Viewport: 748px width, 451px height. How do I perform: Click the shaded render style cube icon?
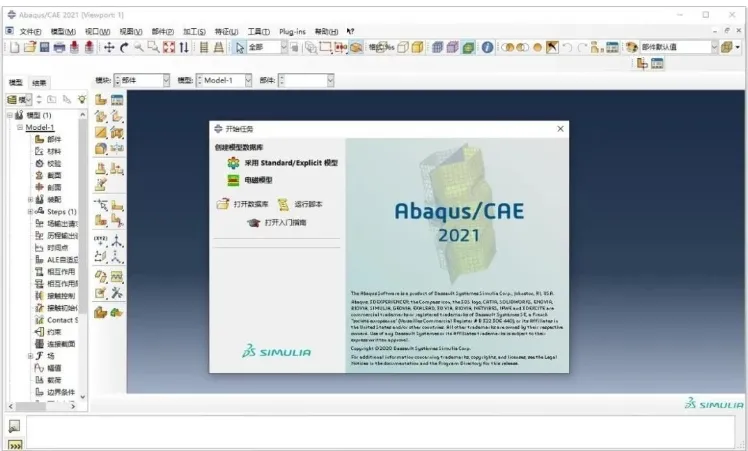[x=417, y=47]
